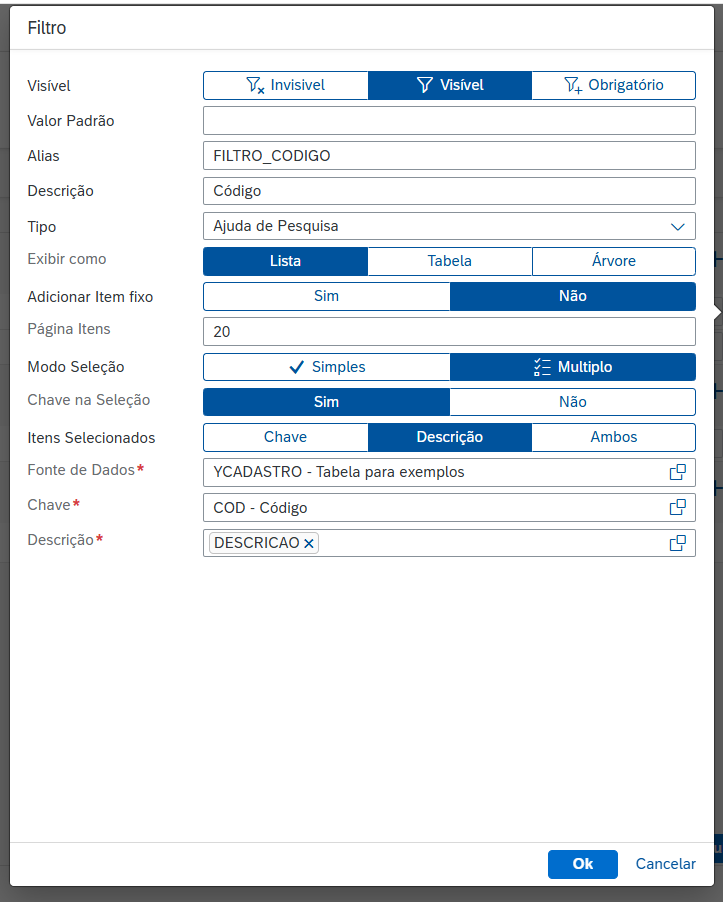The width and height of the screenshot is (723, 902).
Task: Expand the Tipo dropdown arrow
Action: [678, 227]
